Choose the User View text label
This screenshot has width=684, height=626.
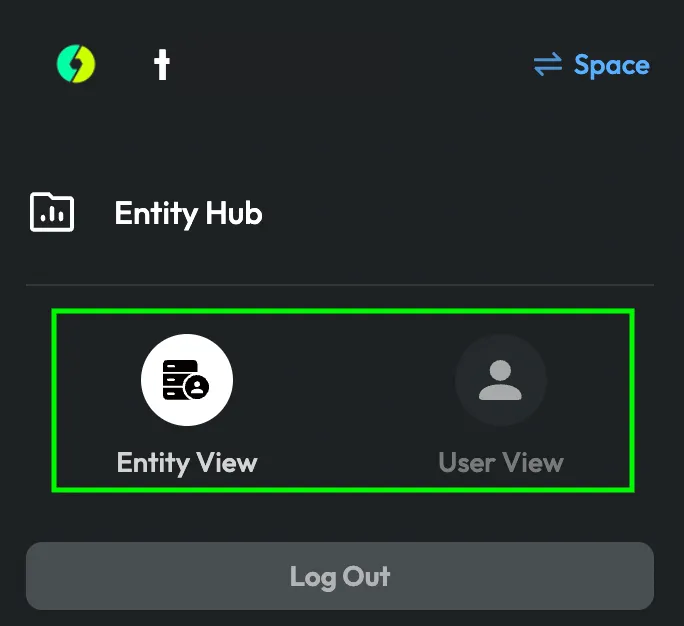click(500, 463)
